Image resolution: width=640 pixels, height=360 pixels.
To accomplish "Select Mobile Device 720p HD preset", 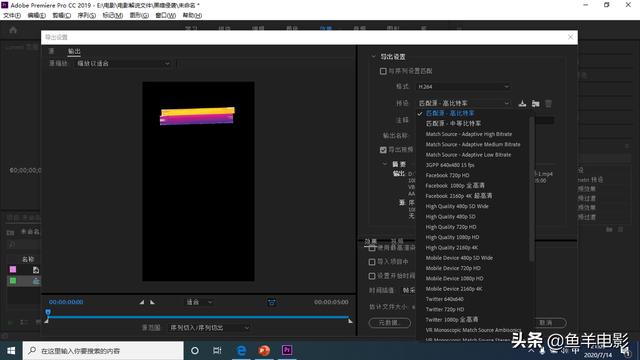I will click(453, 268).
